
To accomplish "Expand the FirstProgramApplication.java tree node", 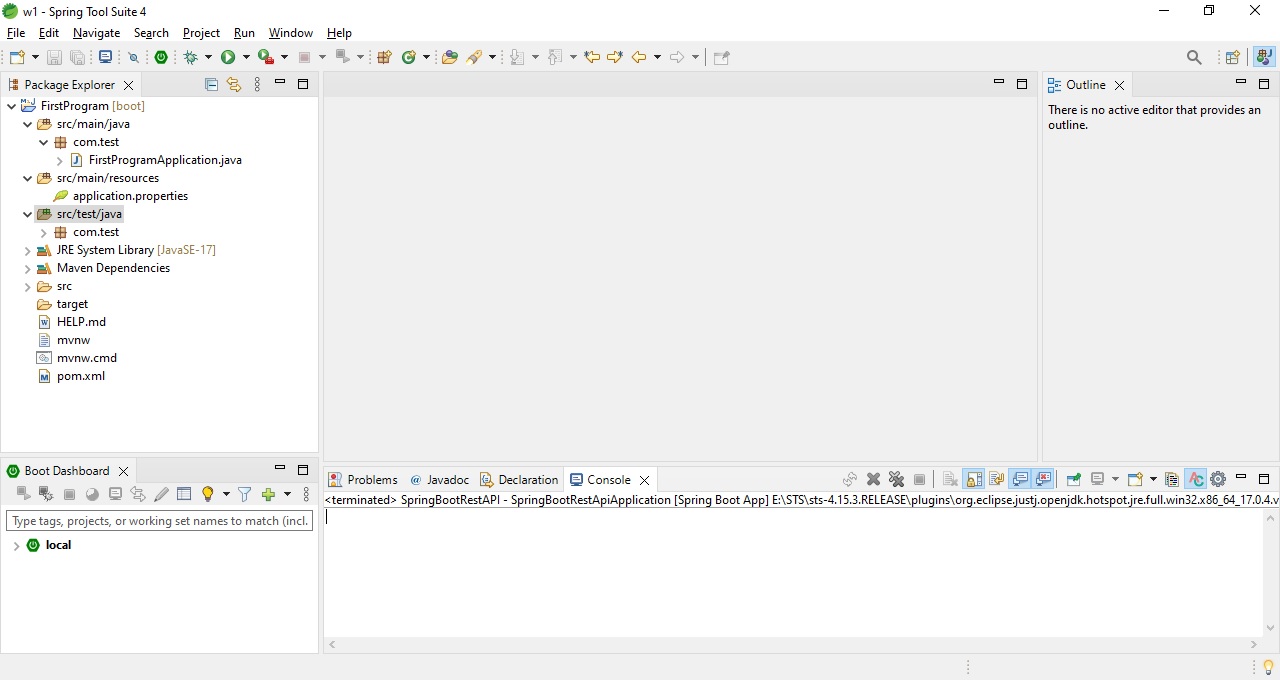I will pos(60,160).
